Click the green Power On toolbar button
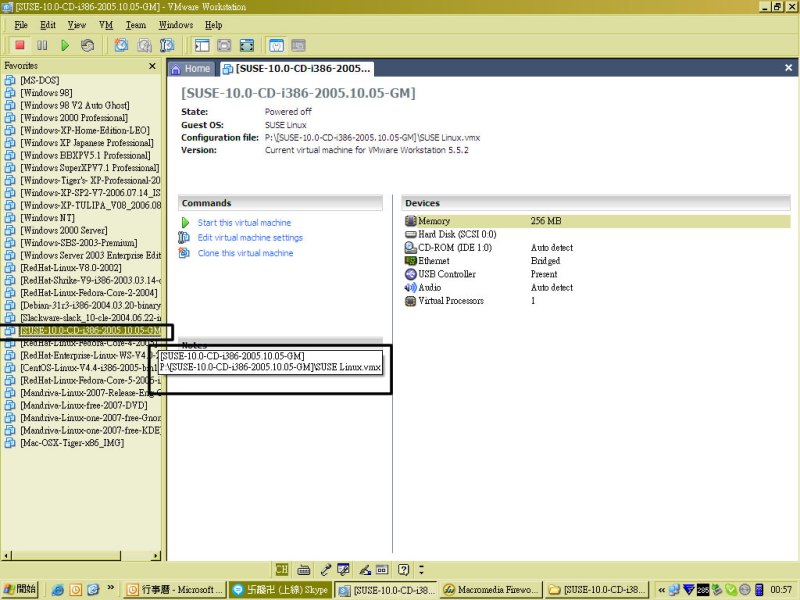The width and height of the screenshot is (800, 600). (x=65, y=45)
